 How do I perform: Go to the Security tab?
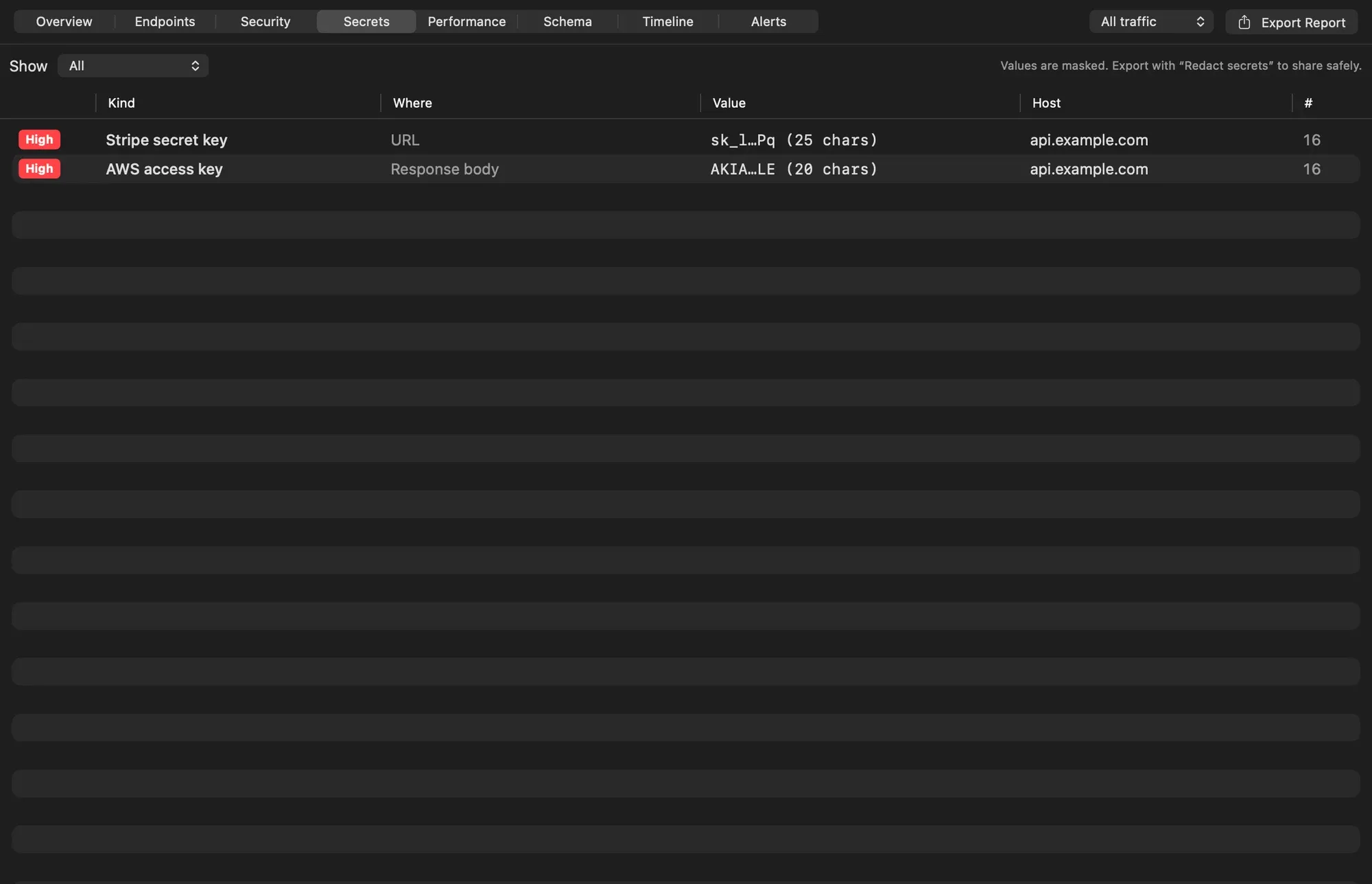pyautogui.click(x=265, y=21)
